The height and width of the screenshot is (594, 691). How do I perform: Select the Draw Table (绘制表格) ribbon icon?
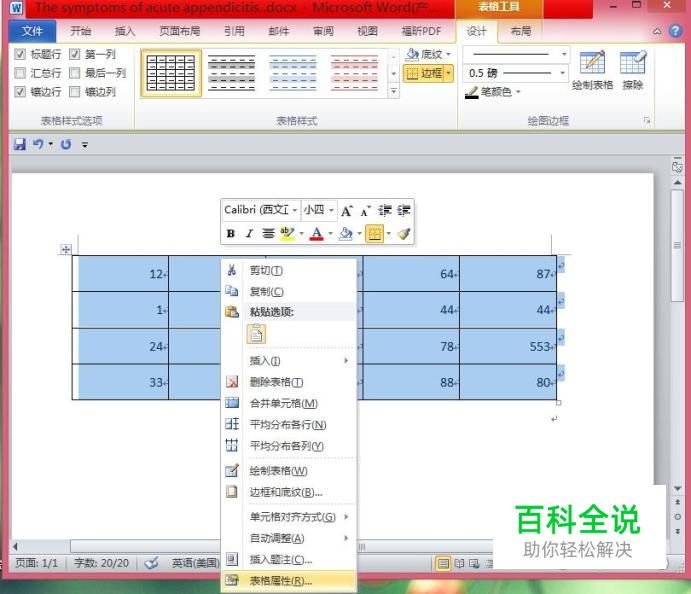coord(592,63)
